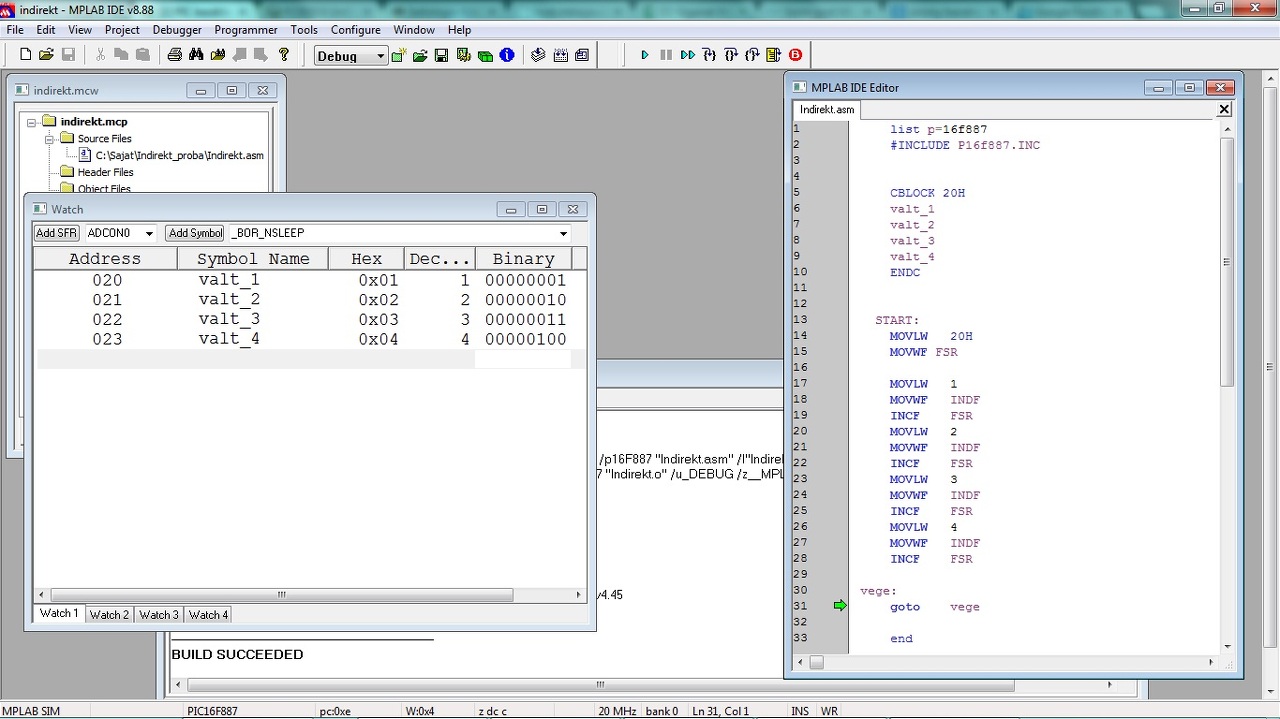Click the Animate double-arrow icon
Image resolution: width=1280 pixels, height=719 pixels.
(687, 55)
